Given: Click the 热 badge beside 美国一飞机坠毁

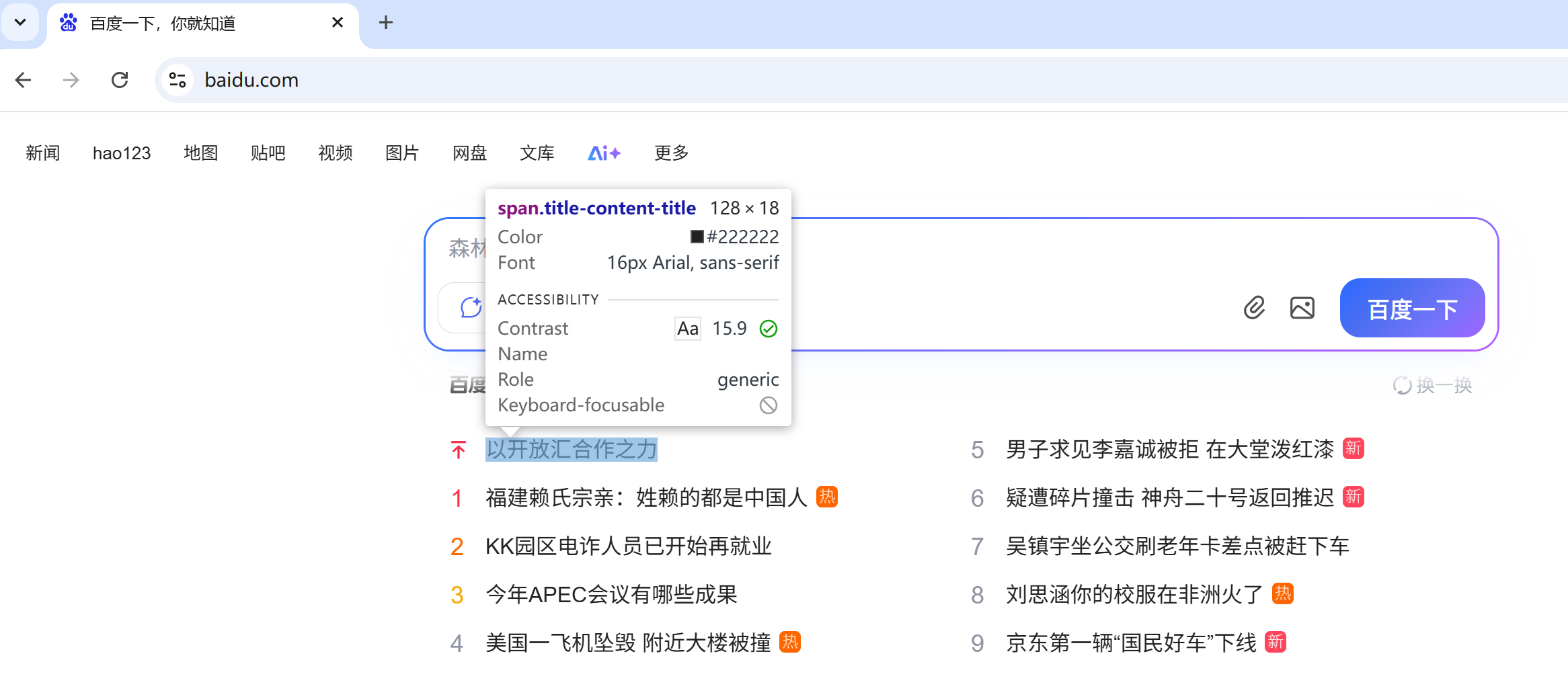Looking at the screenshot, I should pos(790,642).
